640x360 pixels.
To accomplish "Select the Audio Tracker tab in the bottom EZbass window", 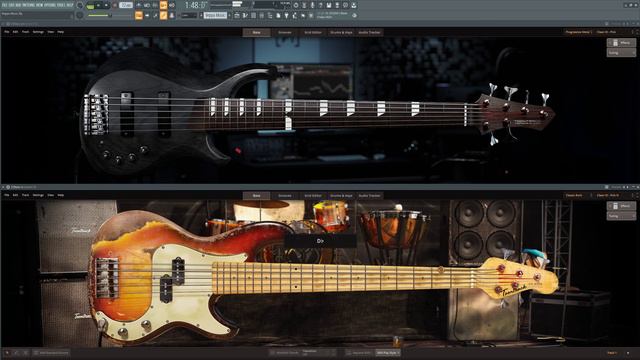I will (369, 196).
